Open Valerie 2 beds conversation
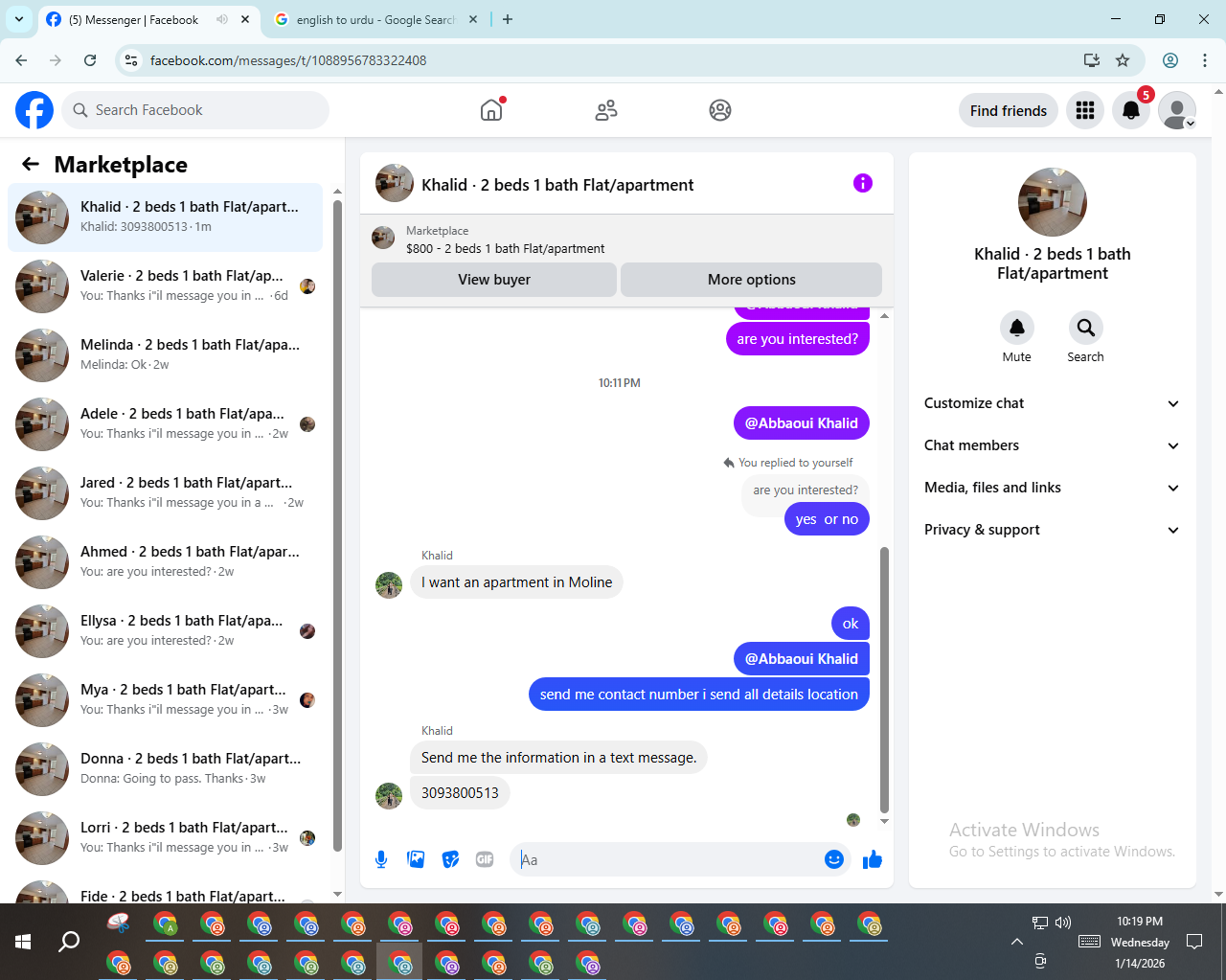Viewport: 1226px width, 980px height. (x=166, y=286)
